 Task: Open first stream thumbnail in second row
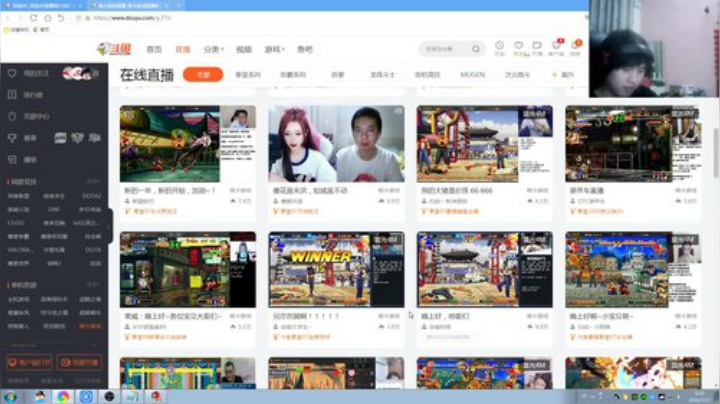pyautogui.click(x=188, y=269)
